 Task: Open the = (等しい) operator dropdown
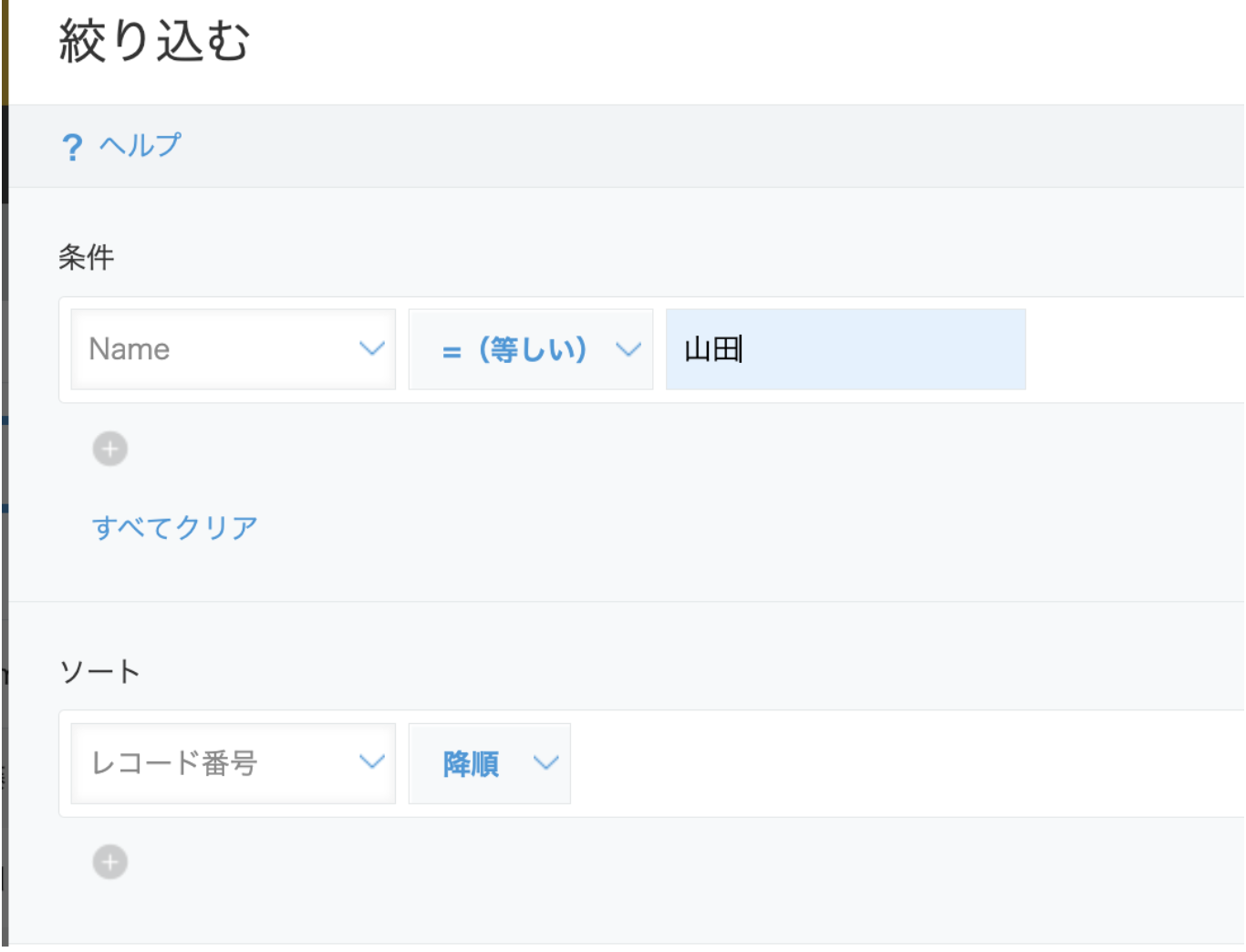coord(531,348)
